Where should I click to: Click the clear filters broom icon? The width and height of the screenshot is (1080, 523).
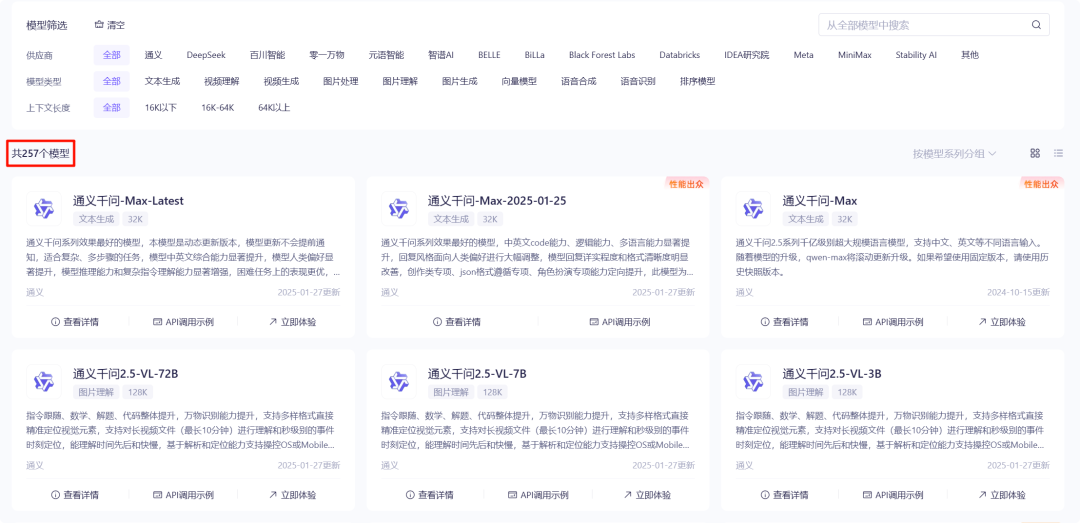(x=98, y=25)
